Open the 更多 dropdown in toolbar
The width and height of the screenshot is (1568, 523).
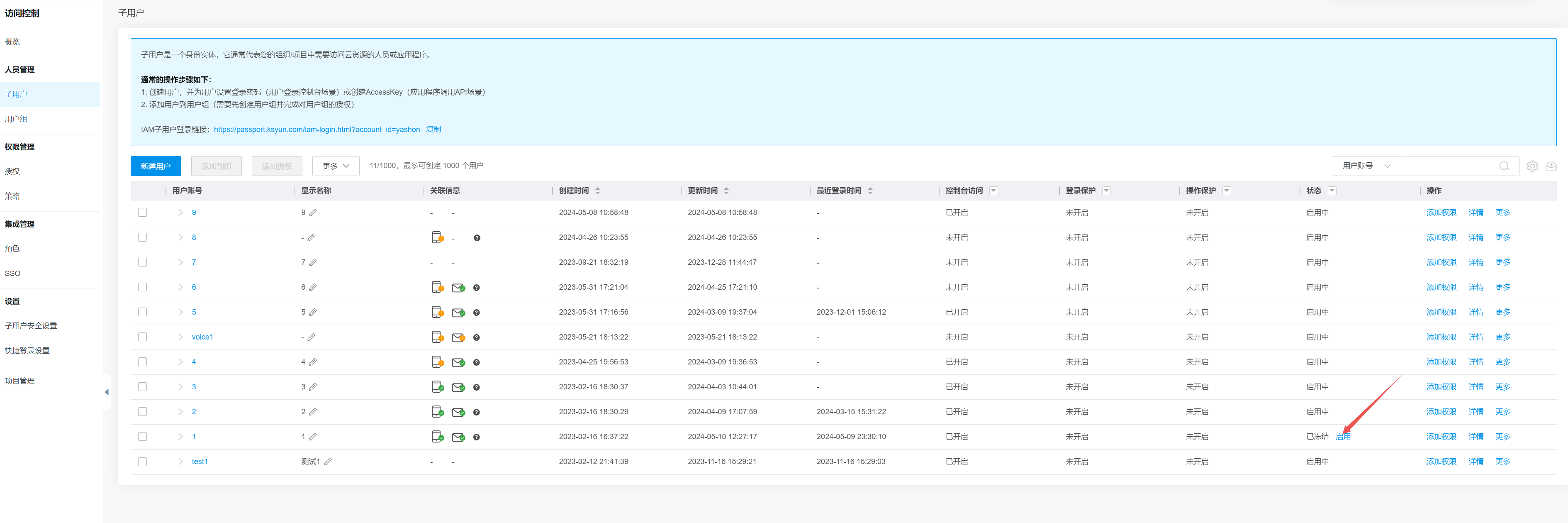click(336, 166)
